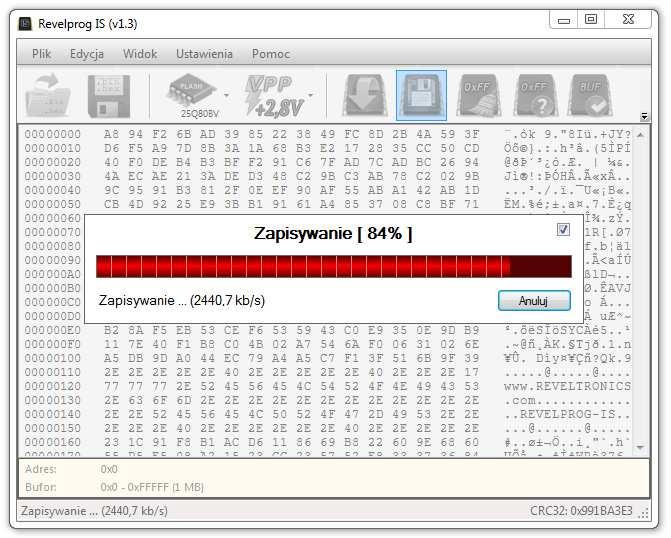Open file with the folder icon
Image resolution: width=671 pixels, height=538 pixels.
(48, 95)
